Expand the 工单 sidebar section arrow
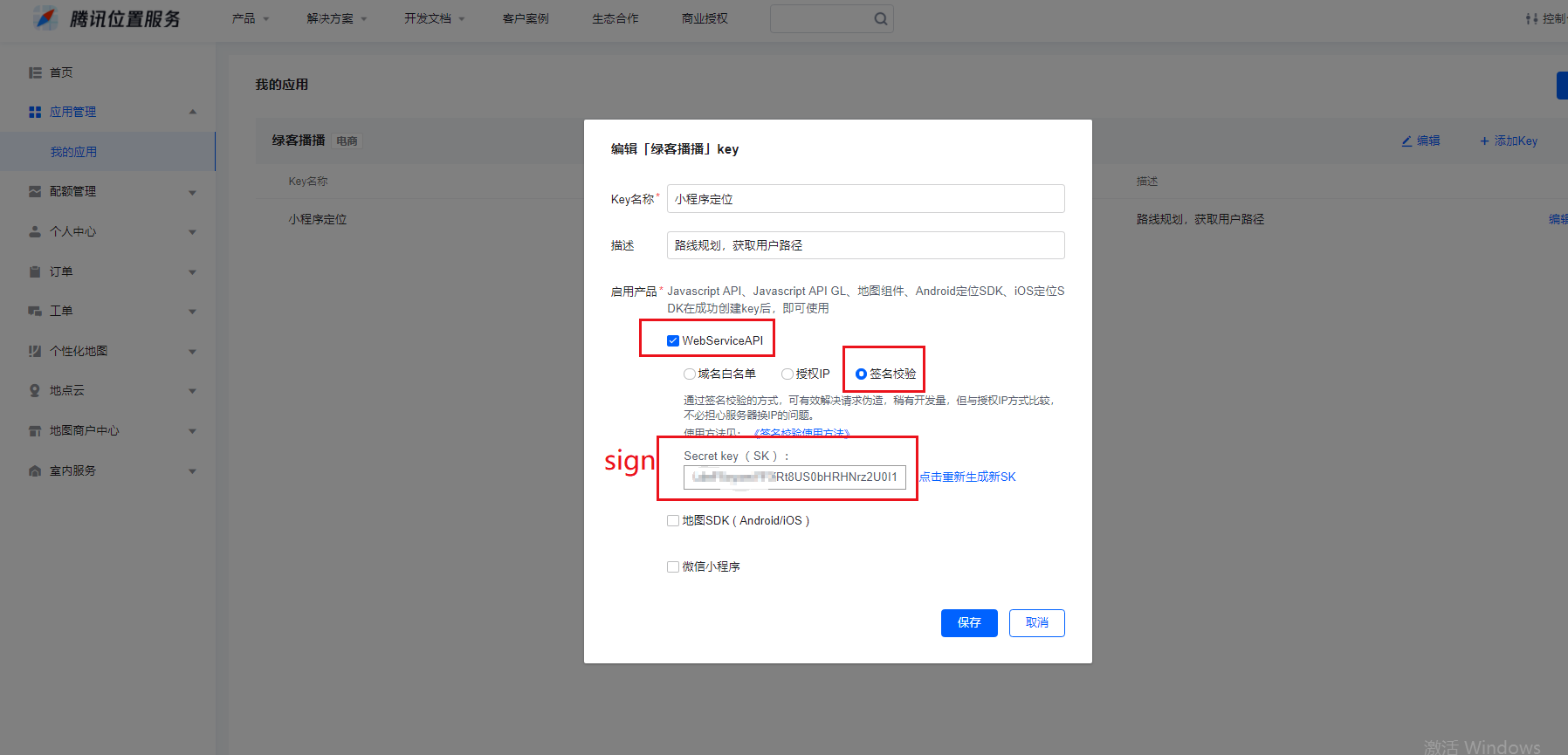 tap(192, 312)
